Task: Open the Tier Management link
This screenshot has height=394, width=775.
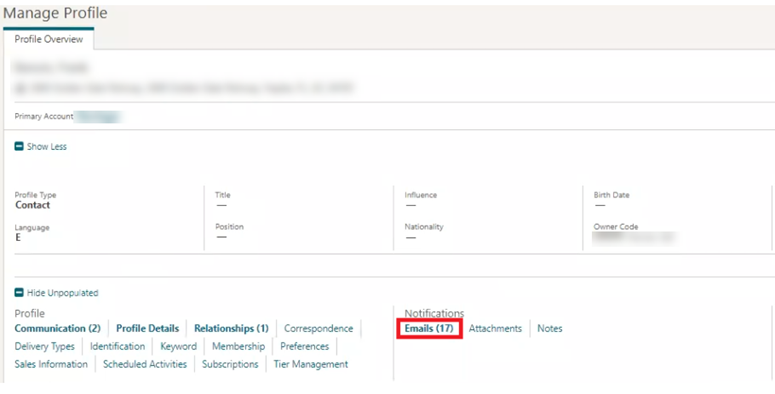Action: point(311,364)
